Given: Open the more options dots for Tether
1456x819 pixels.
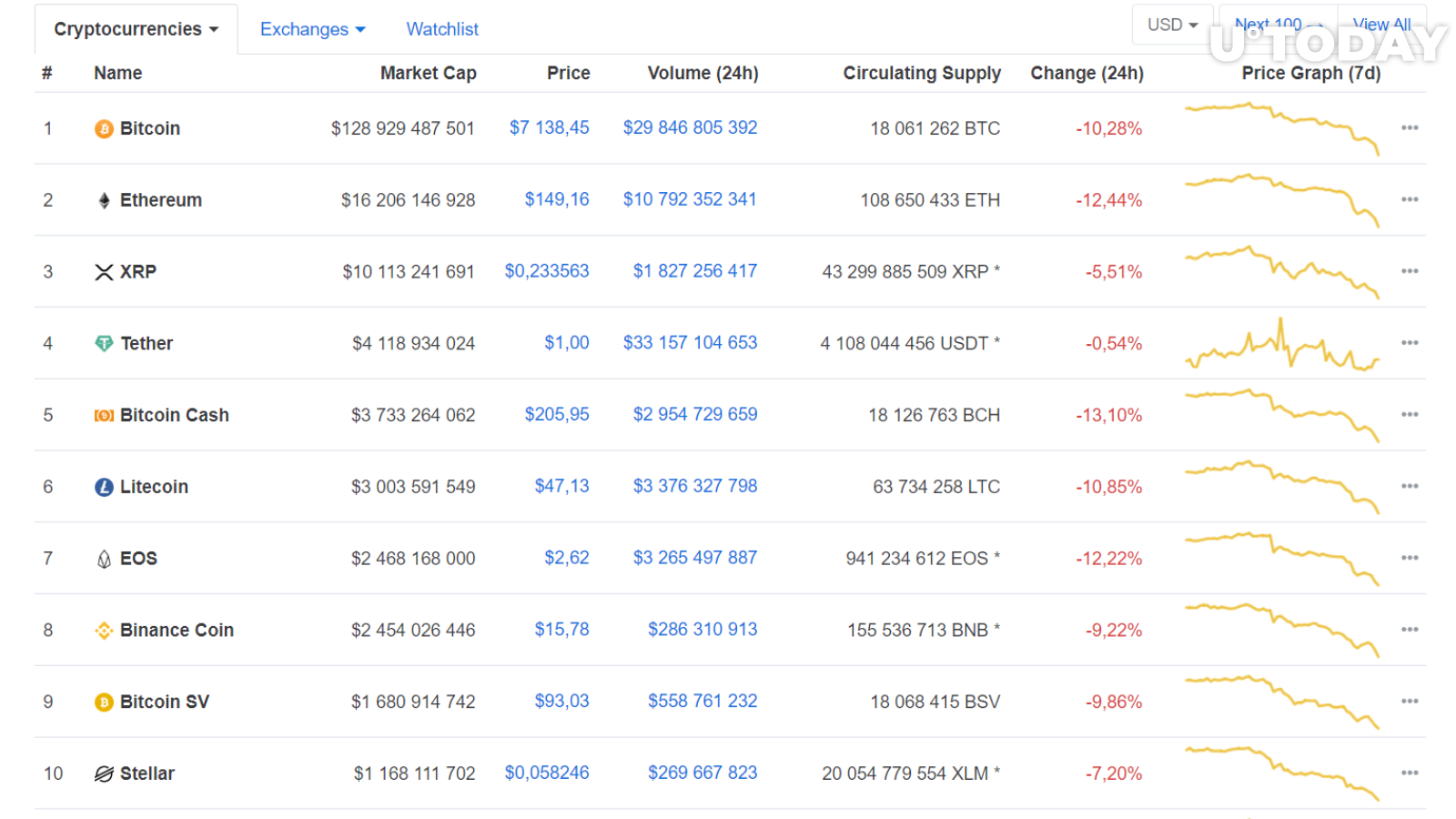Looking at the screenshot, I should click(1410, 343).
